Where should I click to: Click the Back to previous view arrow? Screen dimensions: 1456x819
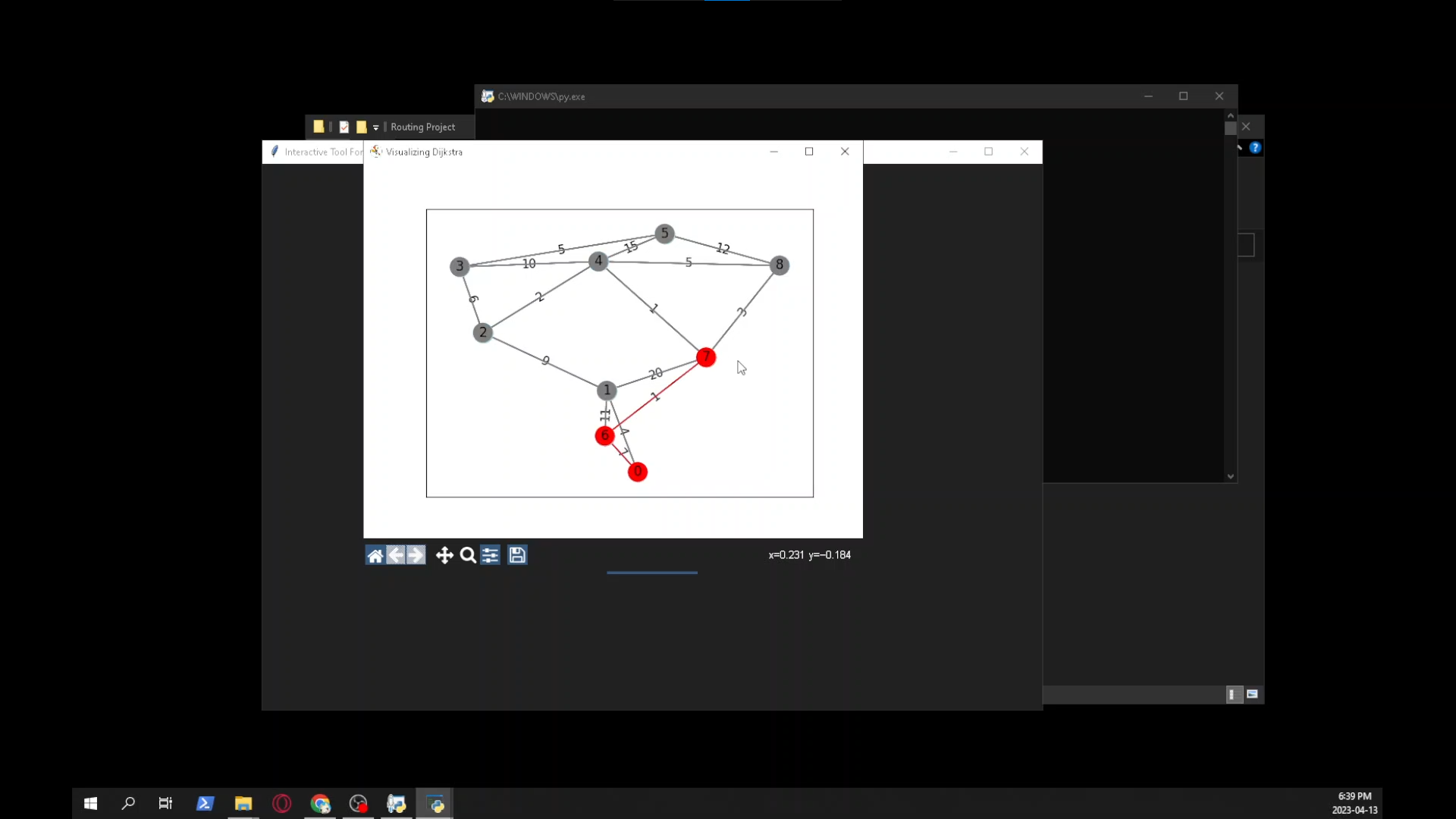(396, 556)
